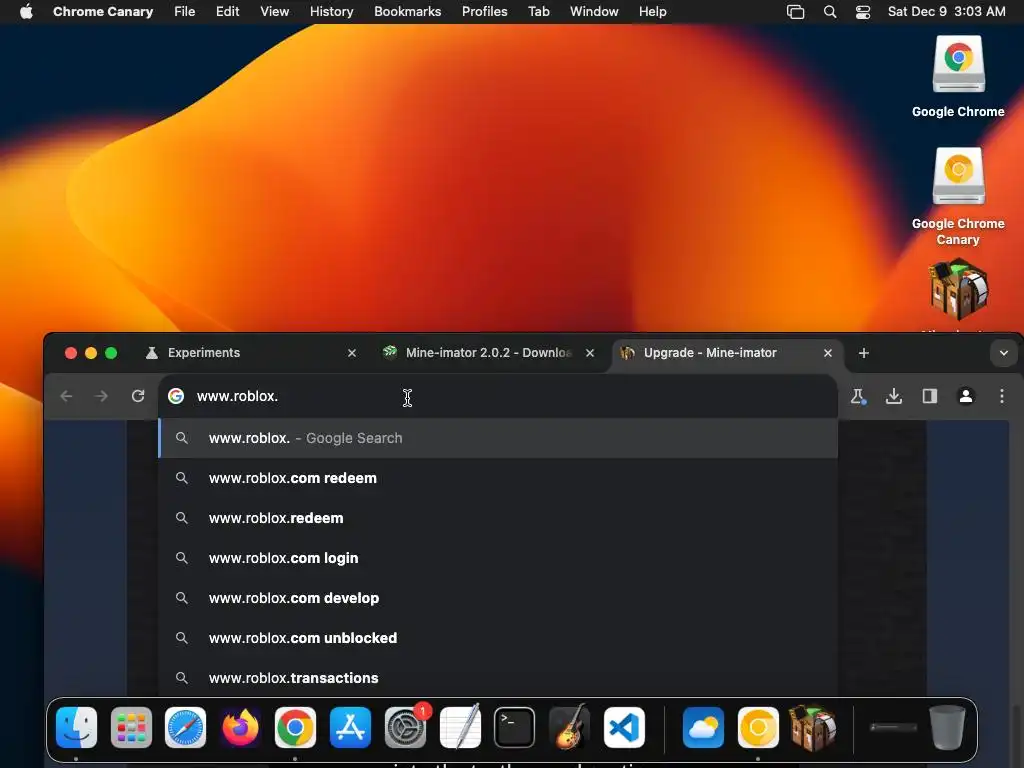1024x768 pixels.
Task: Select suggestion www.roblox.com unblocked
Action: click(498, 637)
